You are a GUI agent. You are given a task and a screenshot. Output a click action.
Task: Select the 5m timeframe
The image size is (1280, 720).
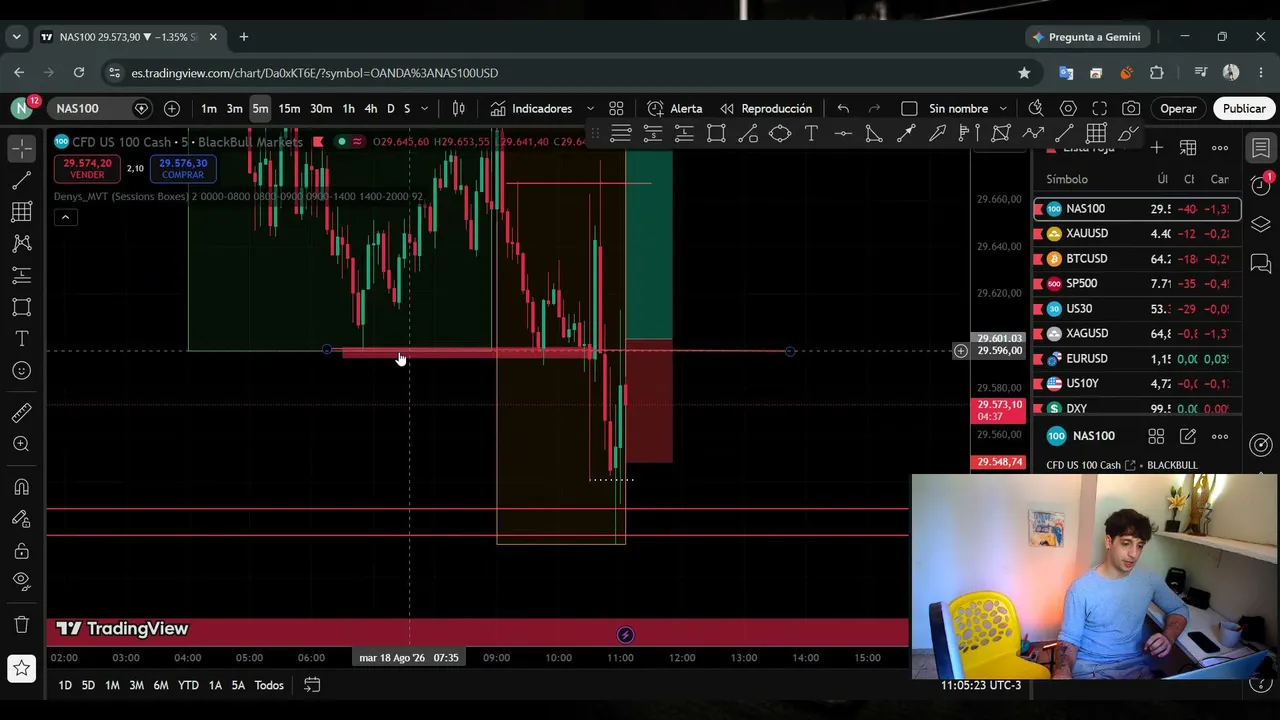coord(260,108)
